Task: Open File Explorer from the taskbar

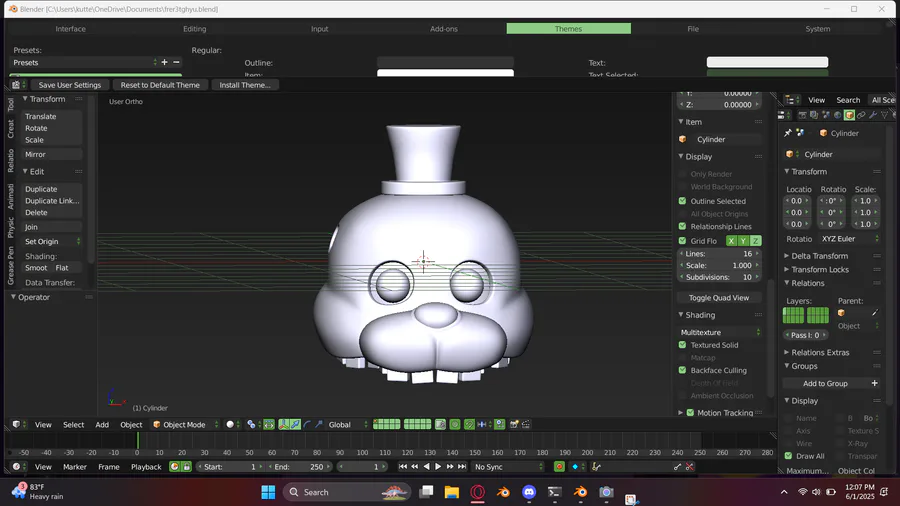Action: (x=452, y=492)
